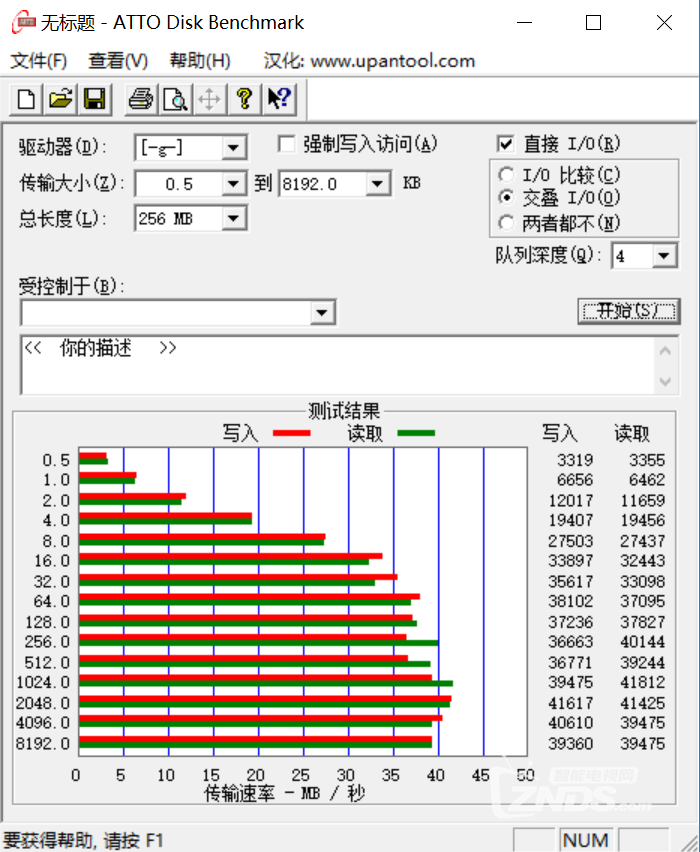This screenshot has height=852, width=700.
Task: Uncheck the 直接 I/O checkbox
Action: point(505,144)
